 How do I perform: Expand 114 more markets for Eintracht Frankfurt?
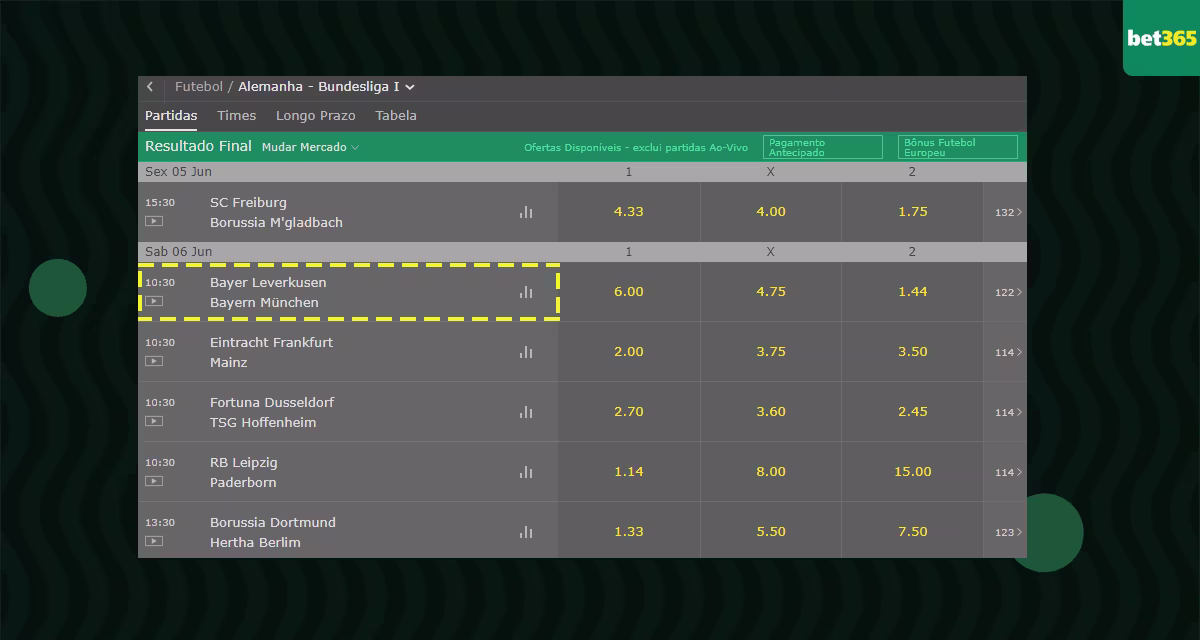click(x=1008, y=352)
